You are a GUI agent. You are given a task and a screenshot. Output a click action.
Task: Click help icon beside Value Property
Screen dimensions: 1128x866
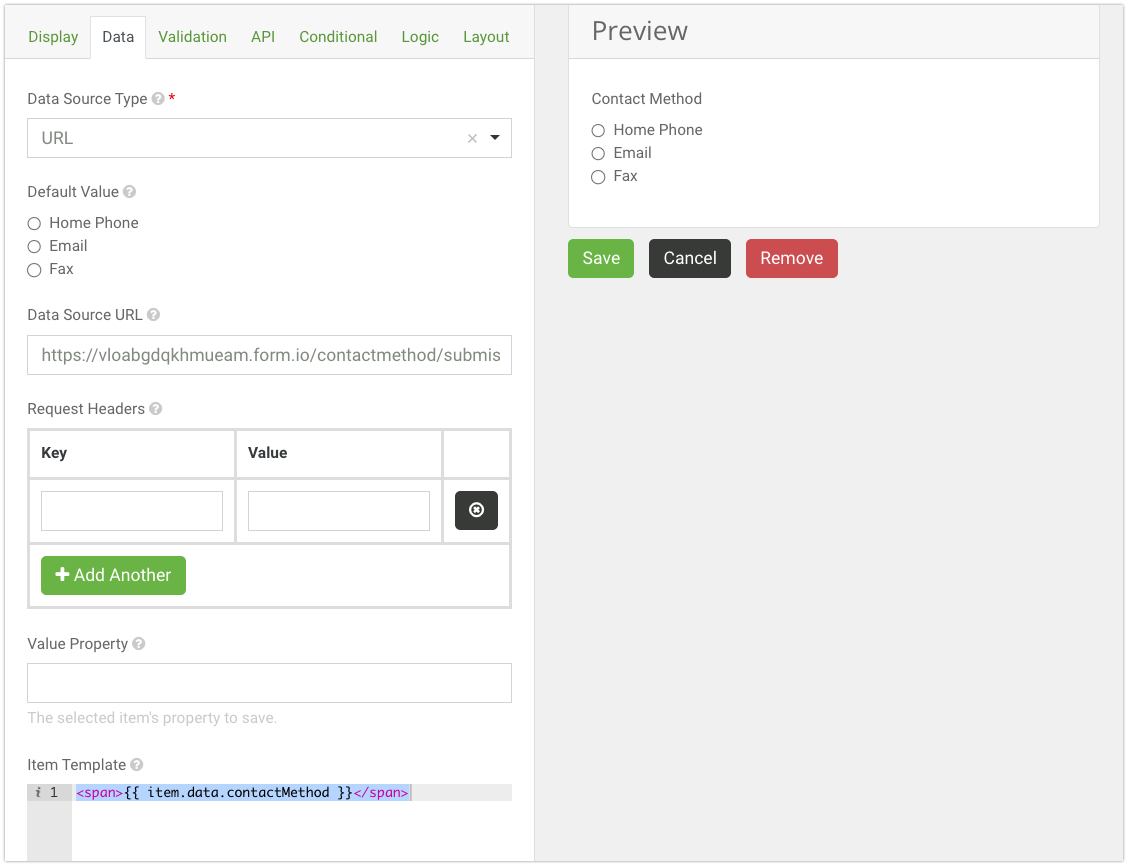click(139, 644)
